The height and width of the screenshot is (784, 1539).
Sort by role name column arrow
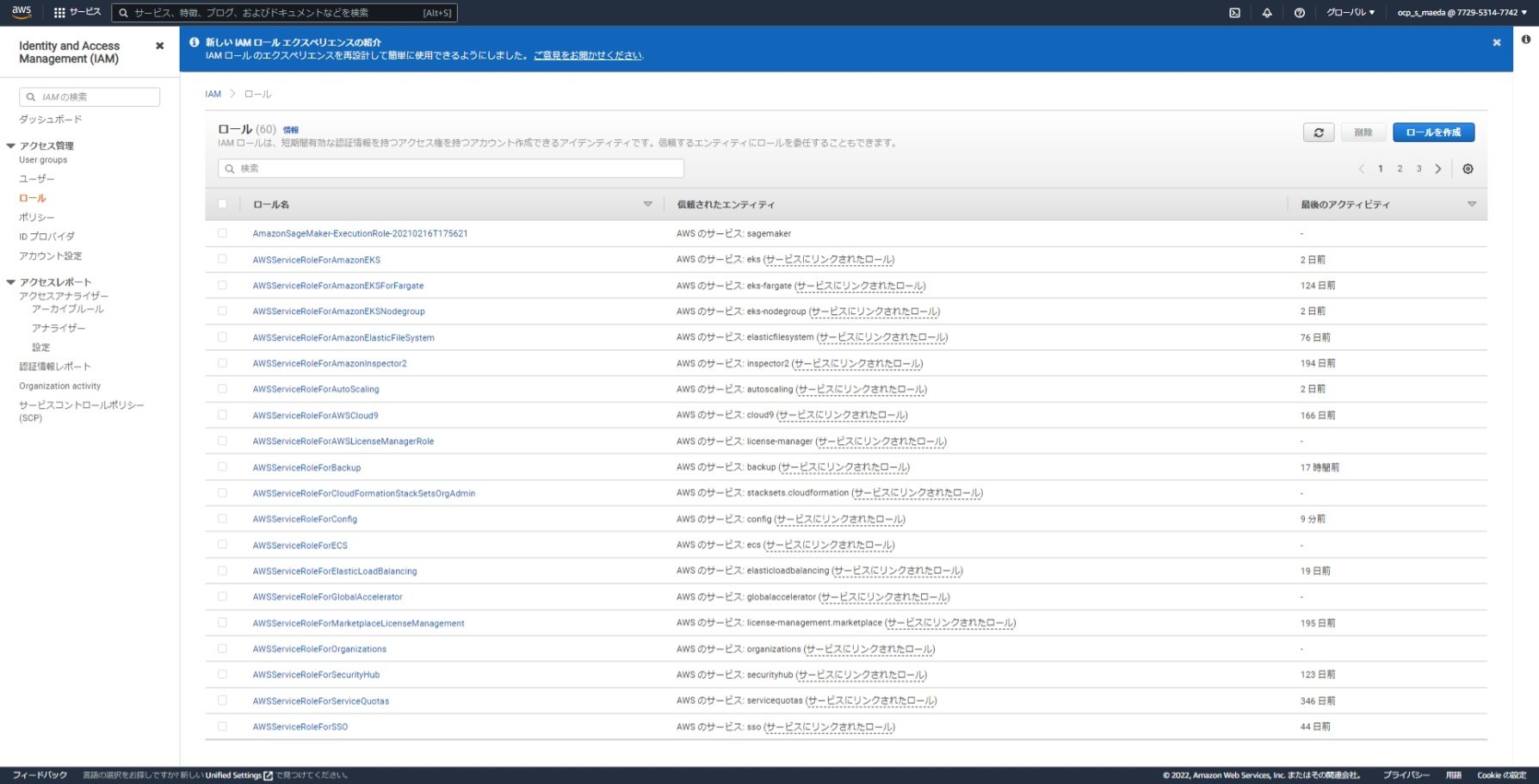648,204
